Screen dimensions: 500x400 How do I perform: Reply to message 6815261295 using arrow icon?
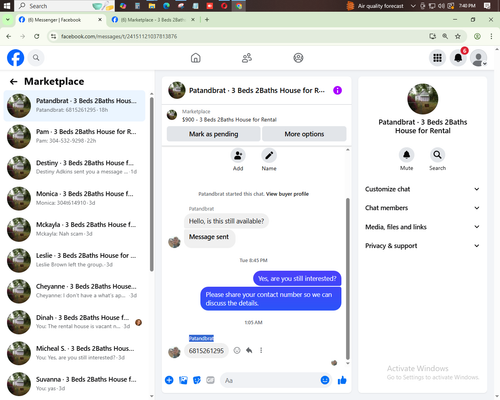coord(249,350)
